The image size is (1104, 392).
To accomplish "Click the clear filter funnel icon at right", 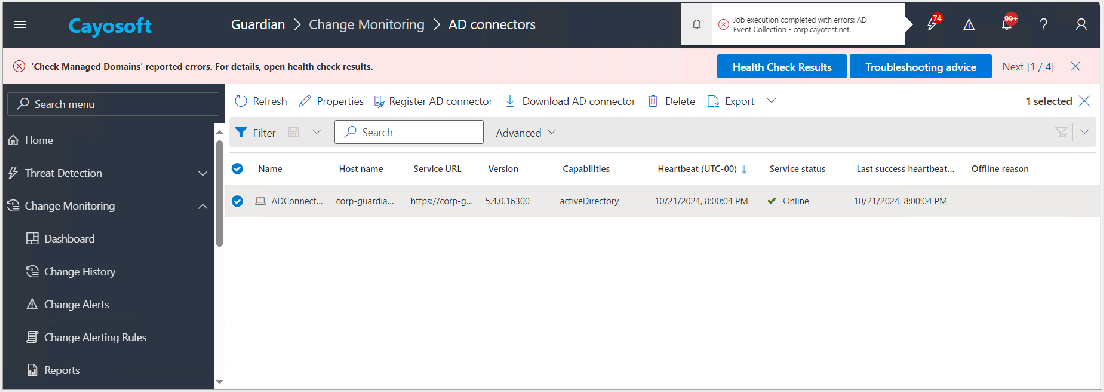I will 1061,132.
